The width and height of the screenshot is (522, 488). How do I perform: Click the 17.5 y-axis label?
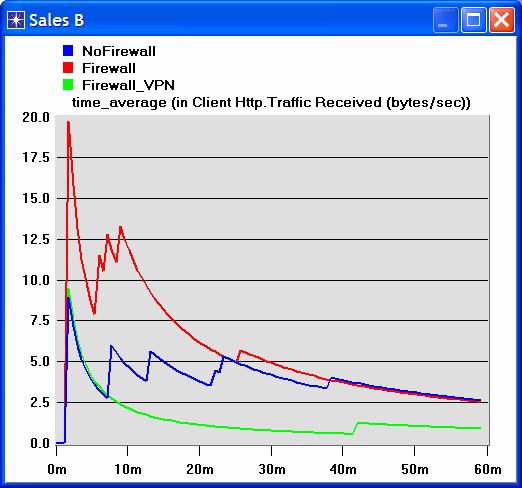pos(36,157)
